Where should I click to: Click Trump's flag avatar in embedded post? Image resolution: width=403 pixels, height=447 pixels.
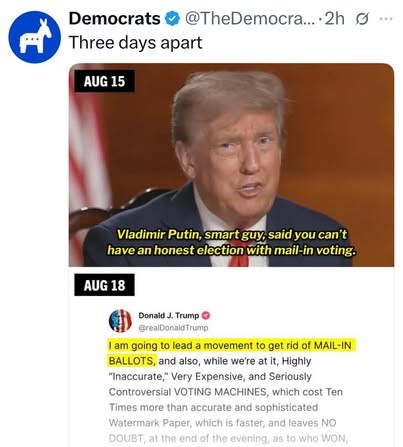120,321
